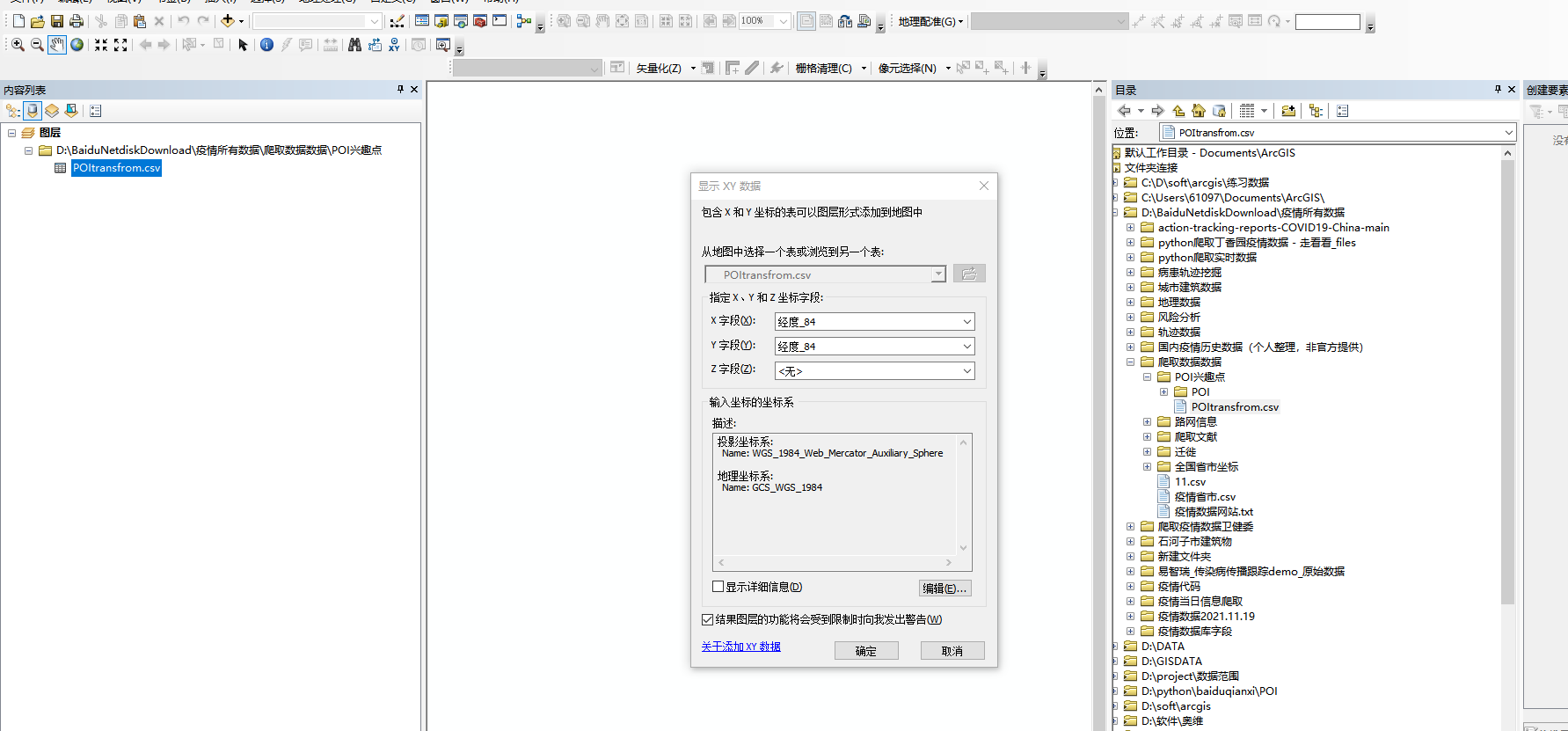Open the ArcToolbox window
Screen dimensions: 1568x731
pyautogui.click(x=480, y=21)
